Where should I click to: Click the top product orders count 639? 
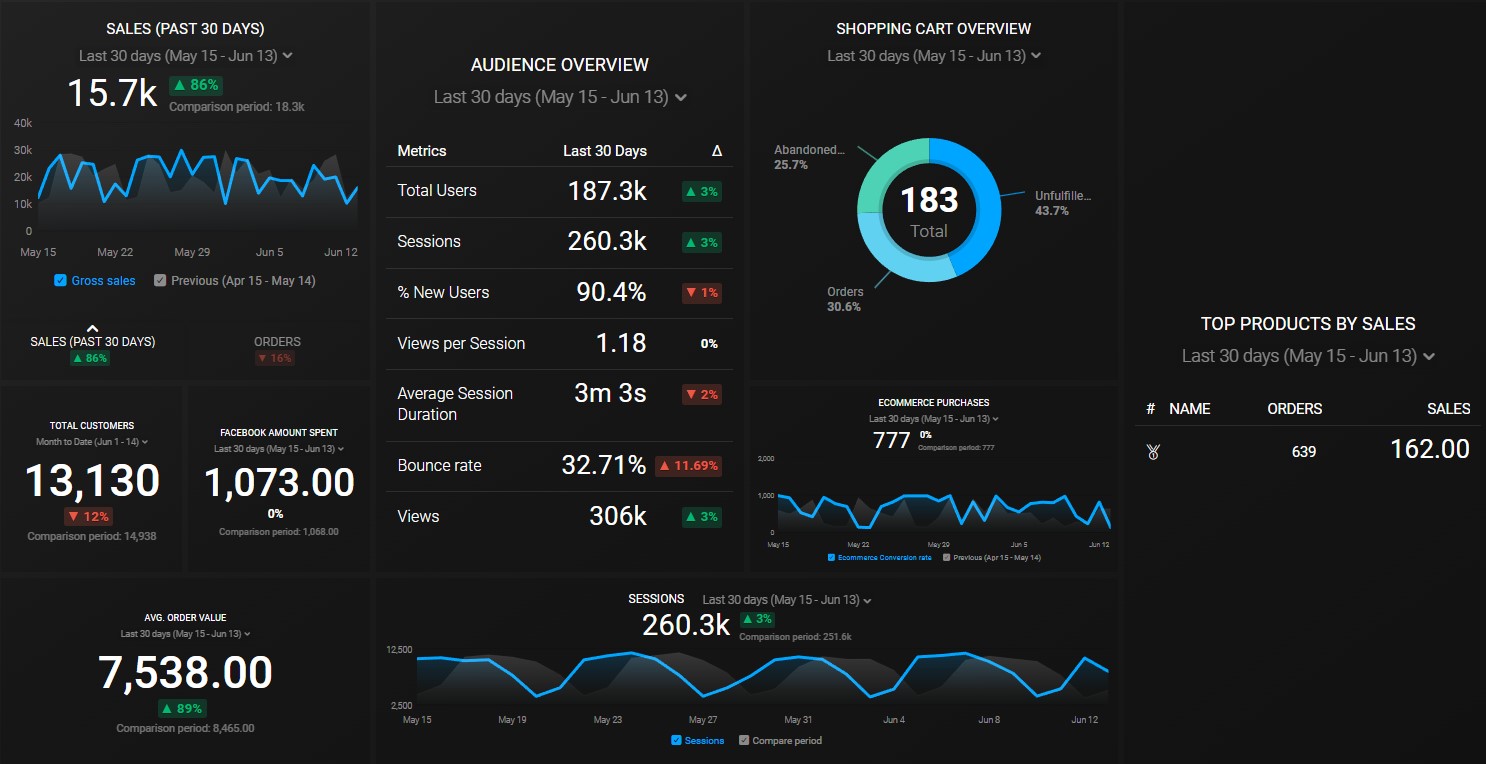coord(1304,452)
